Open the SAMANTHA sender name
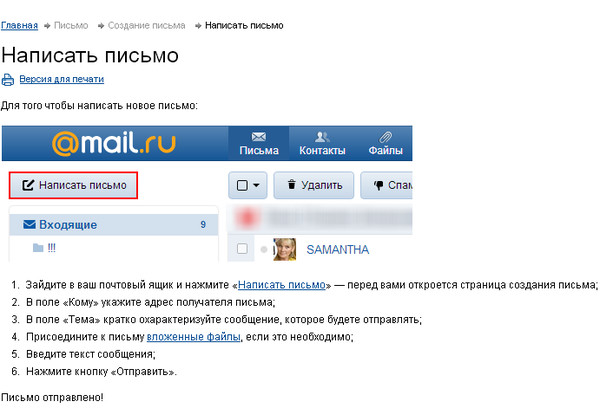600x408 pixels. tap(338, 250)
